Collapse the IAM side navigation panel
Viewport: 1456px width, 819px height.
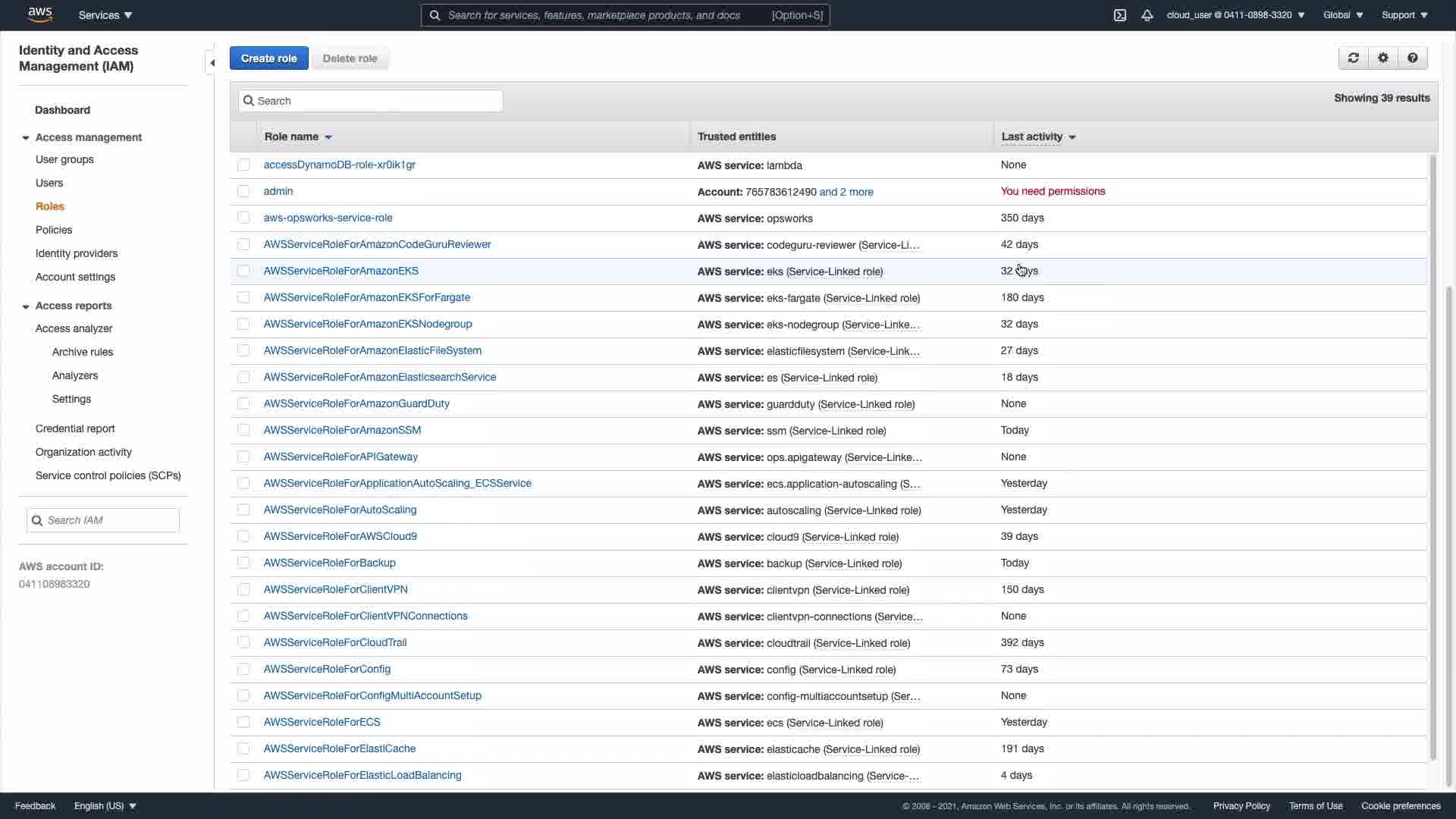[212, 63]
